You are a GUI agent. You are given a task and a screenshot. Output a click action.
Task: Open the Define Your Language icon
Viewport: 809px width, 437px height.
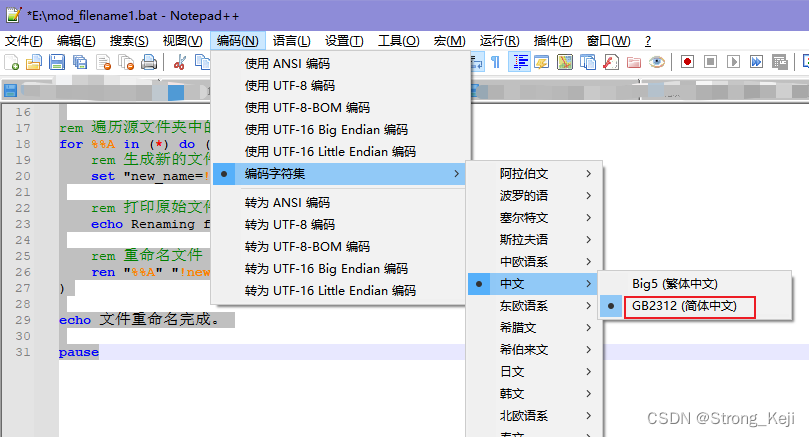(x=542, y=62)
